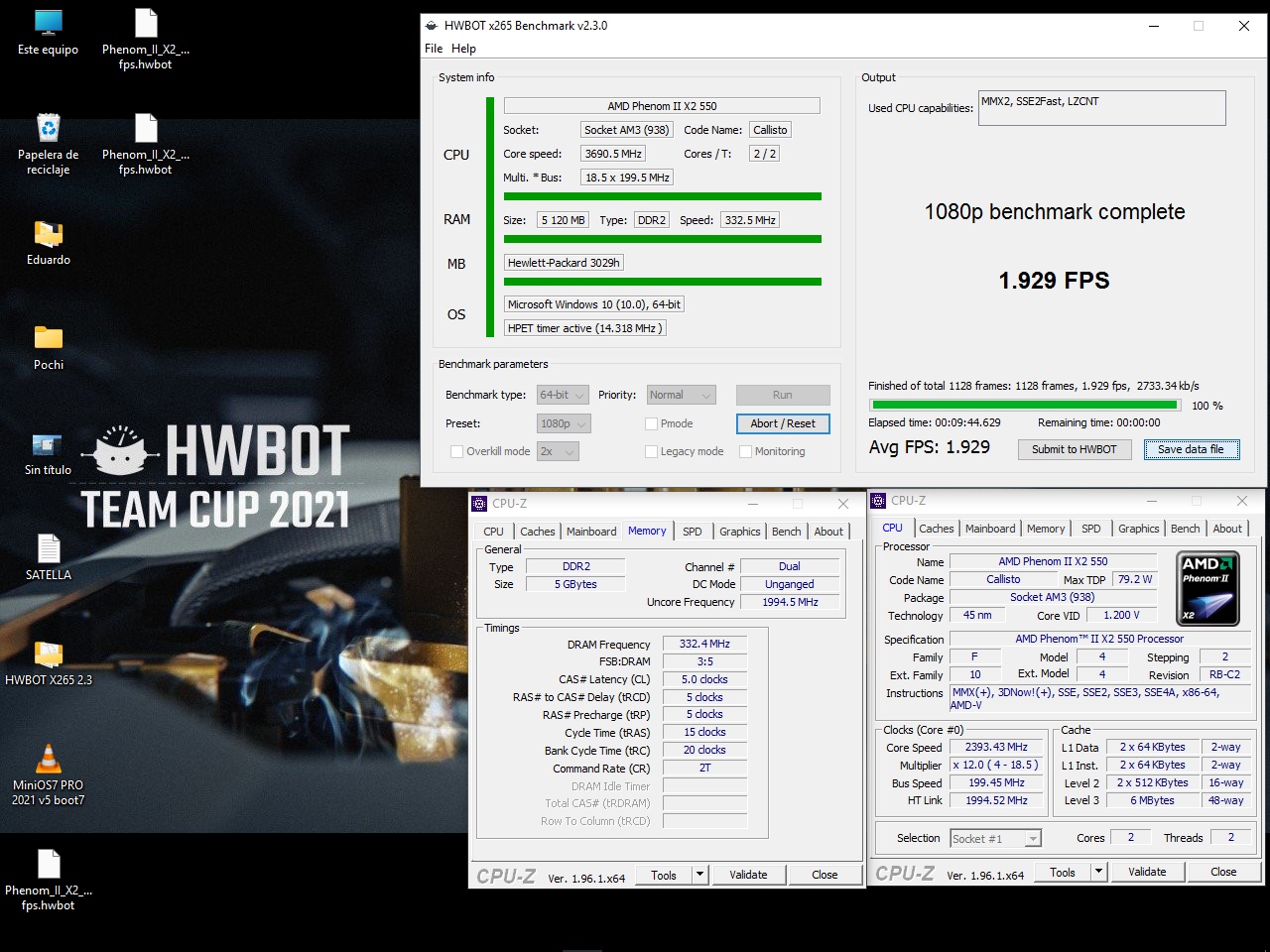Click the Level 3 cache 6 MBytes value
Screen dimensions: 1270x952
[1152, 800]
